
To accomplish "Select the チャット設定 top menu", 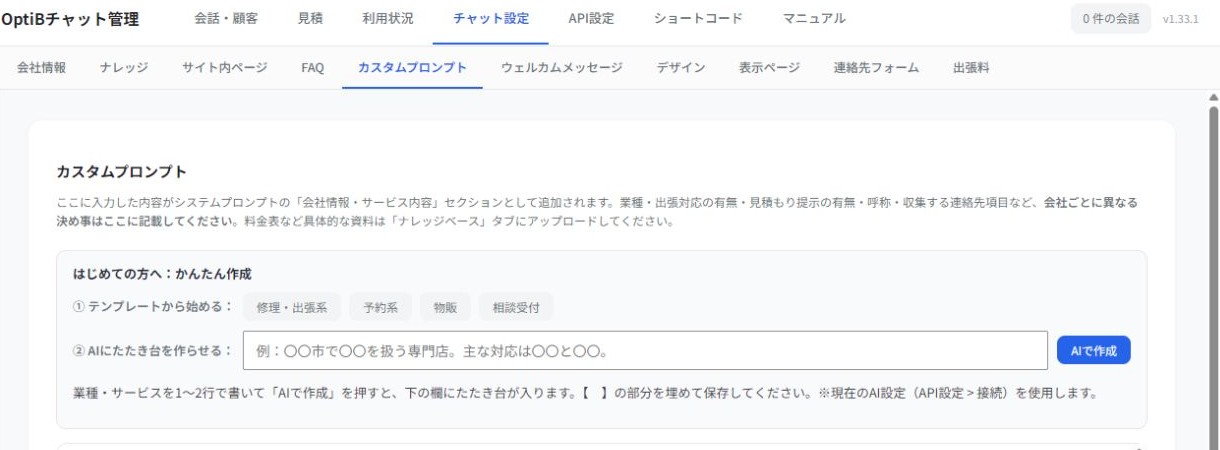I will click(x=491, y=19).
